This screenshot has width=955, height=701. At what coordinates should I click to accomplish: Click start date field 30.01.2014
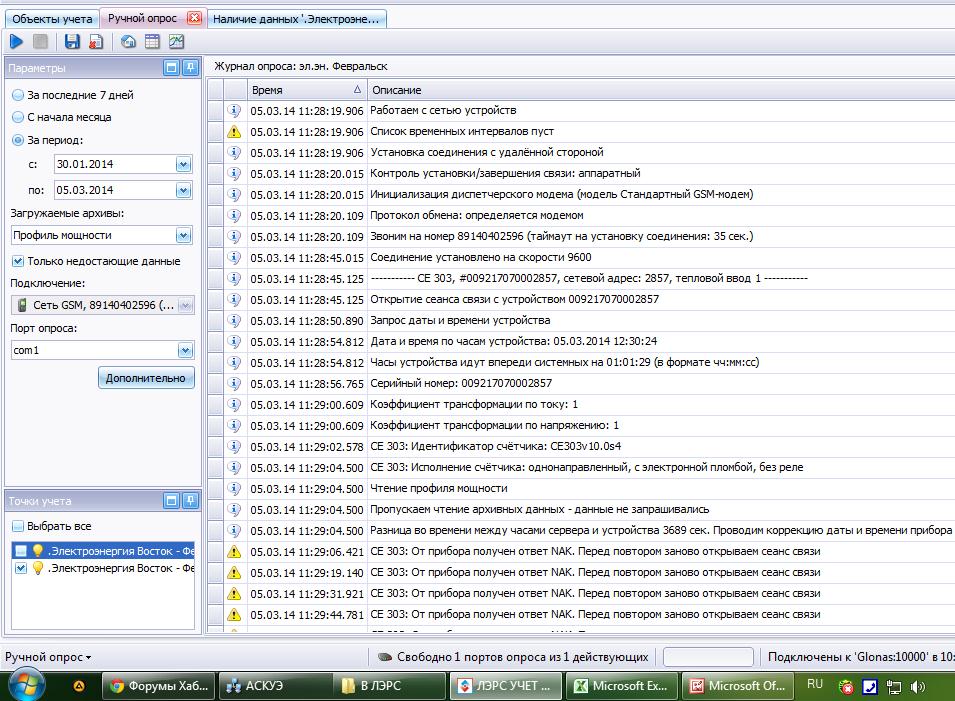tap(115, 164)
